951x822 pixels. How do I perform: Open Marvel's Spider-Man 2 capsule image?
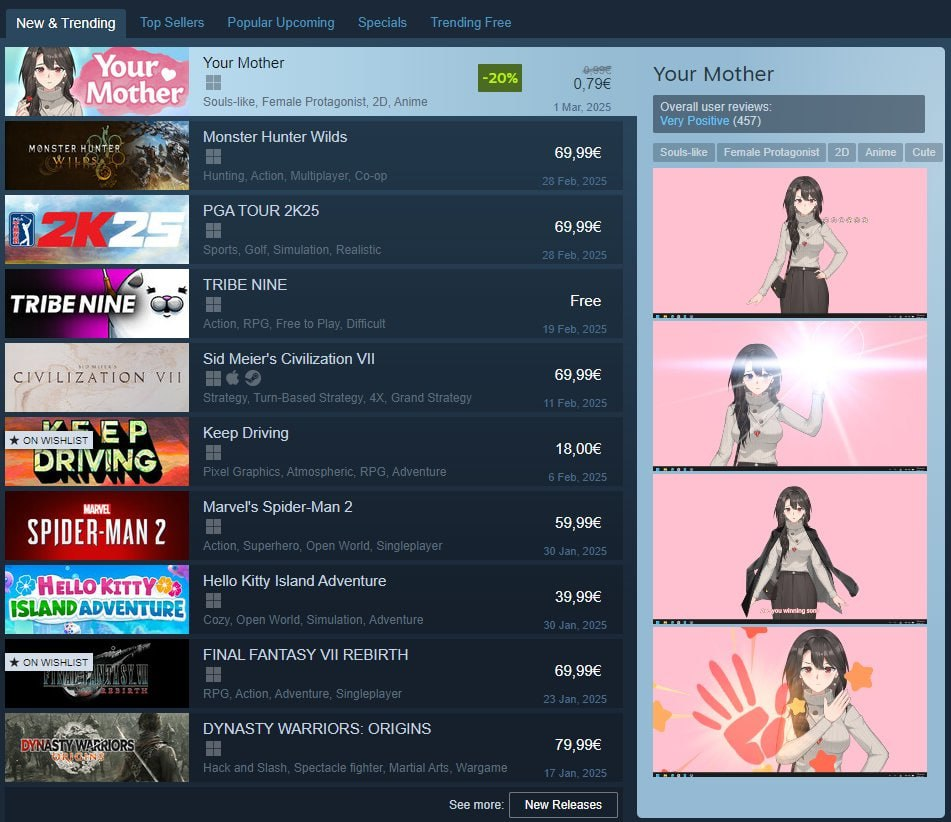(x=97, y=525)
